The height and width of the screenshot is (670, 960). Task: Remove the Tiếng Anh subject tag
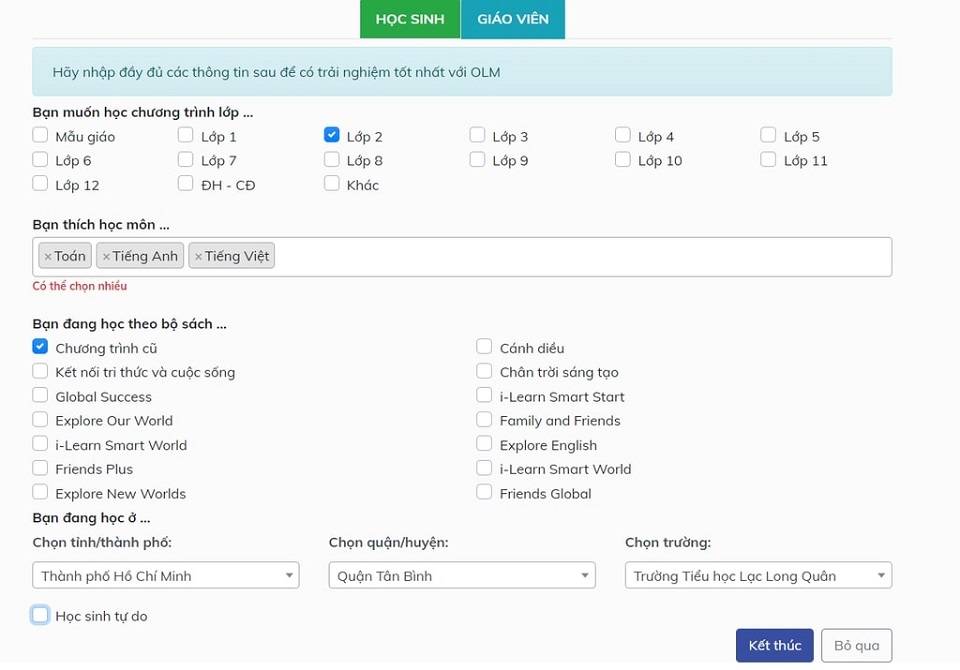click(x=106, y=257)
